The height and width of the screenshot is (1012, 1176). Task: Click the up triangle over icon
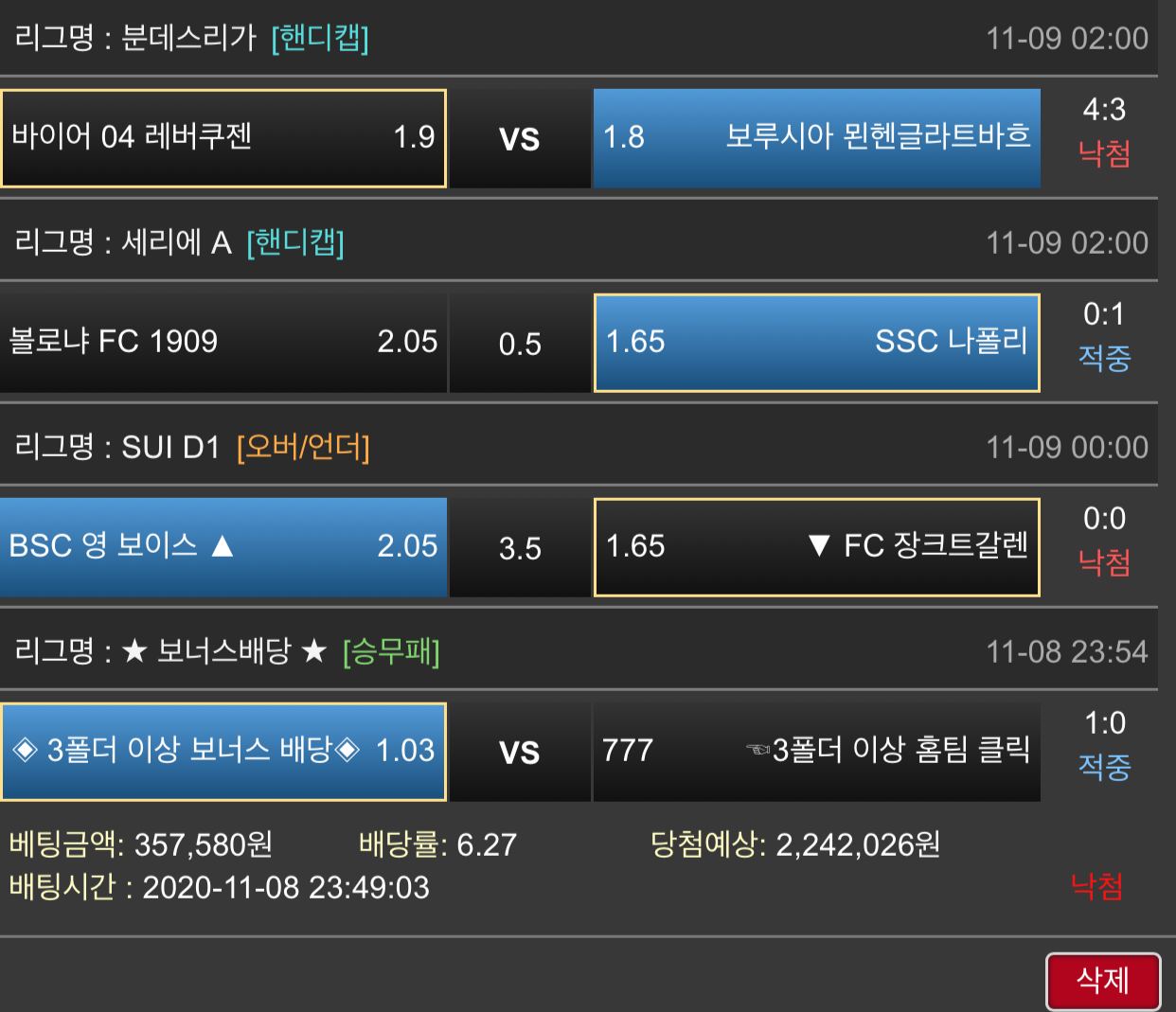[x=223, y=547]
